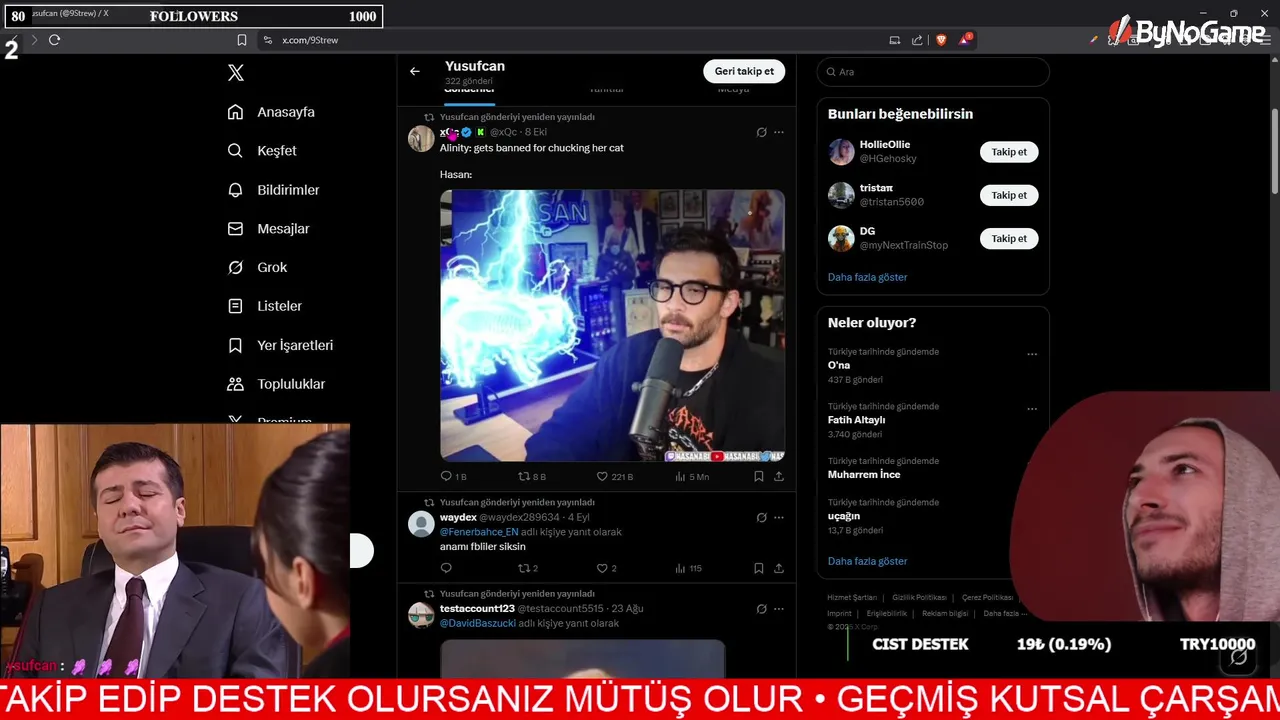
Task: Open the Hasan image in xQc post
Action: coord(612,325)
